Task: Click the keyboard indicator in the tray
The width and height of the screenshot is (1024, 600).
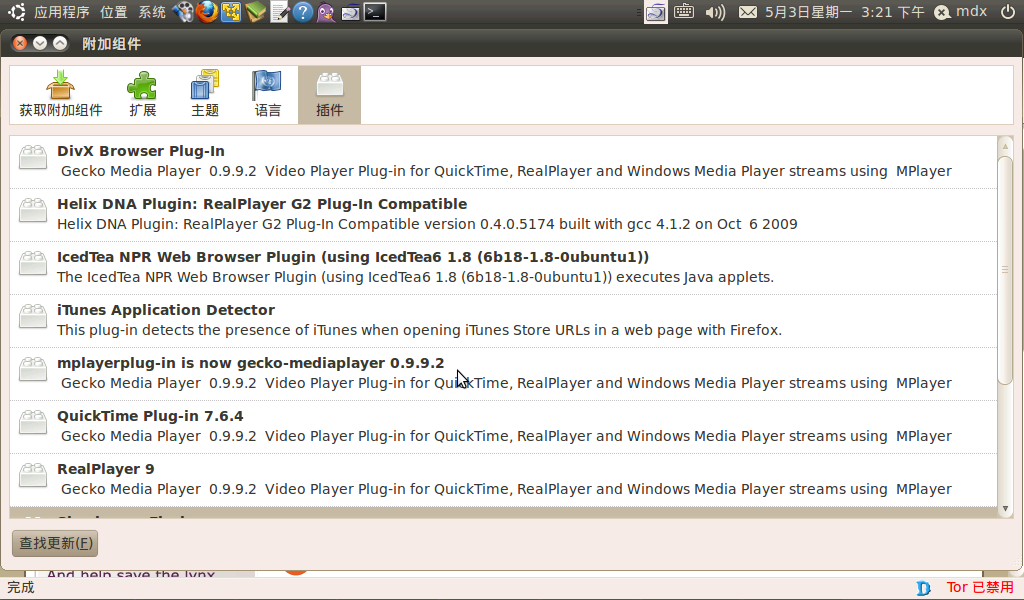Action: (684, 12)
